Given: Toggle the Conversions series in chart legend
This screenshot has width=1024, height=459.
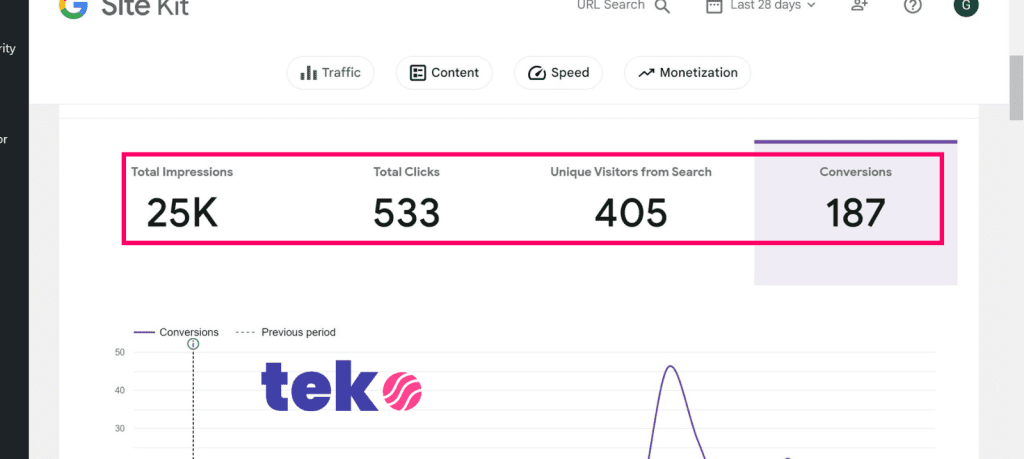Looking at the screenshot, I should (x=177, y=332).
